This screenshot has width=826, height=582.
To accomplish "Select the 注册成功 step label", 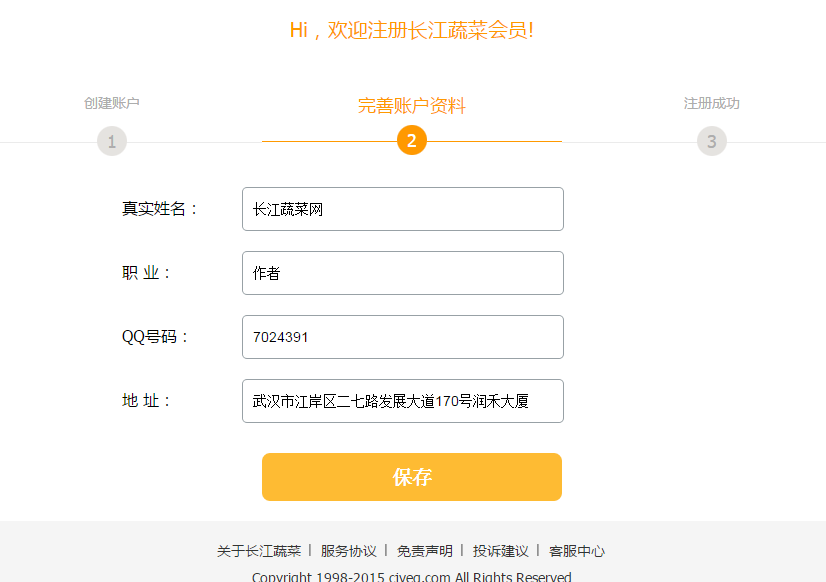I will coord(712,103).
